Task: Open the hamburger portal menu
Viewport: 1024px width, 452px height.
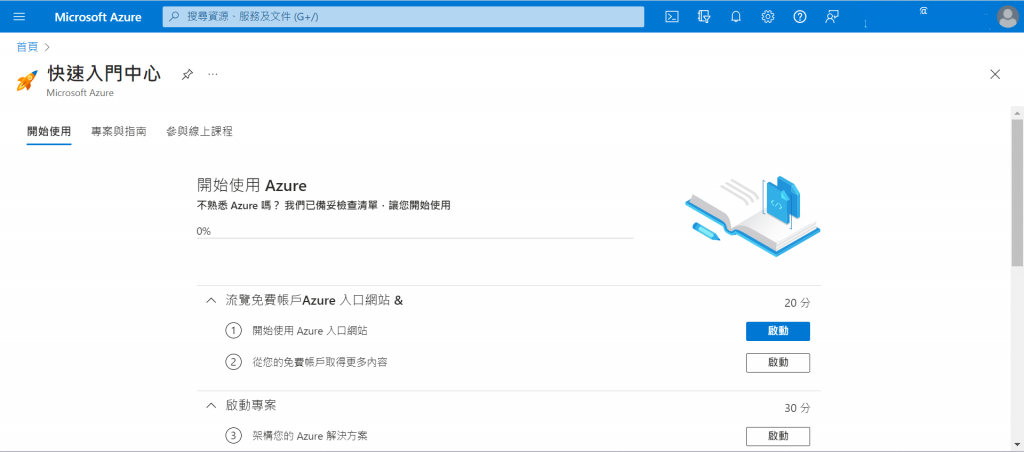Action: pos(18,17)
